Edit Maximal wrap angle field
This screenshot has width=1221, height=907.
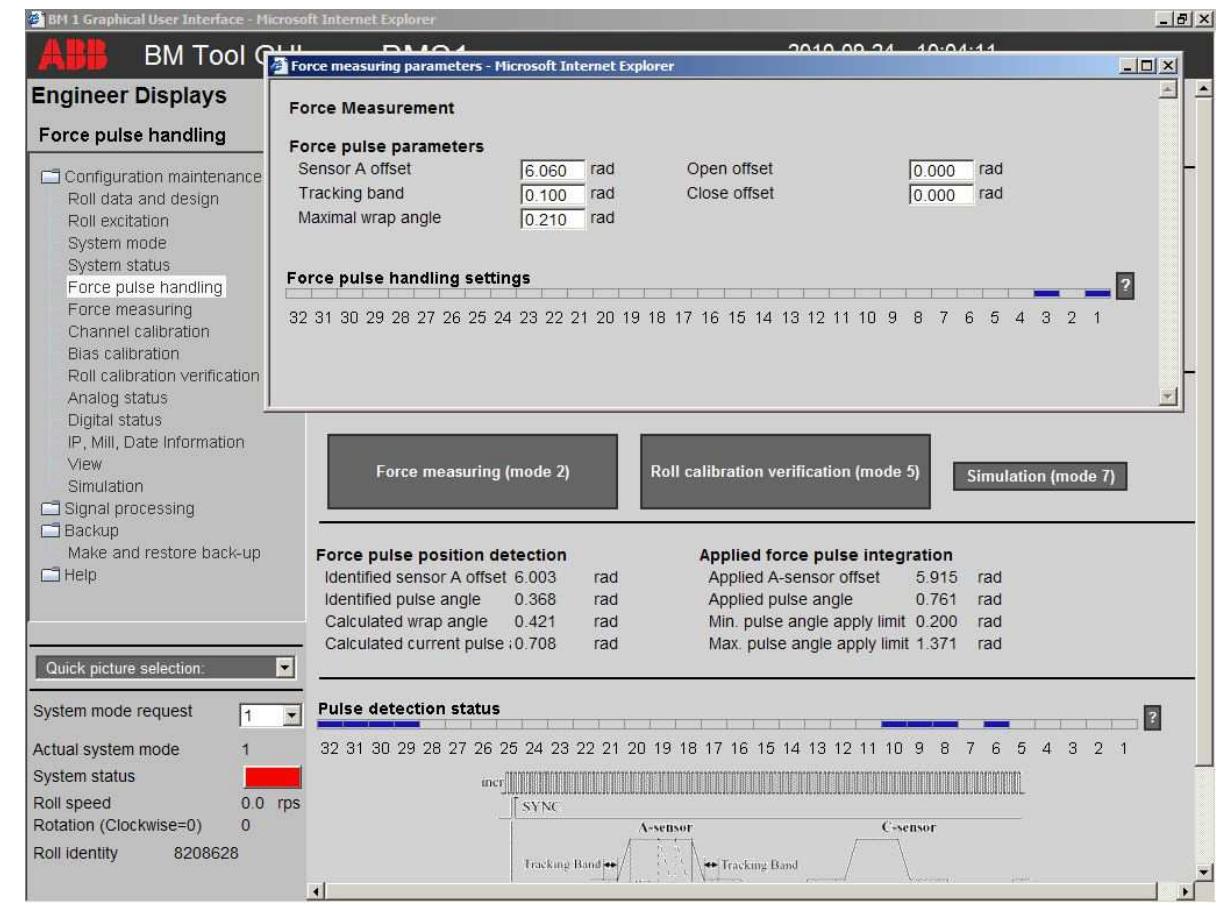pos(552,219)
